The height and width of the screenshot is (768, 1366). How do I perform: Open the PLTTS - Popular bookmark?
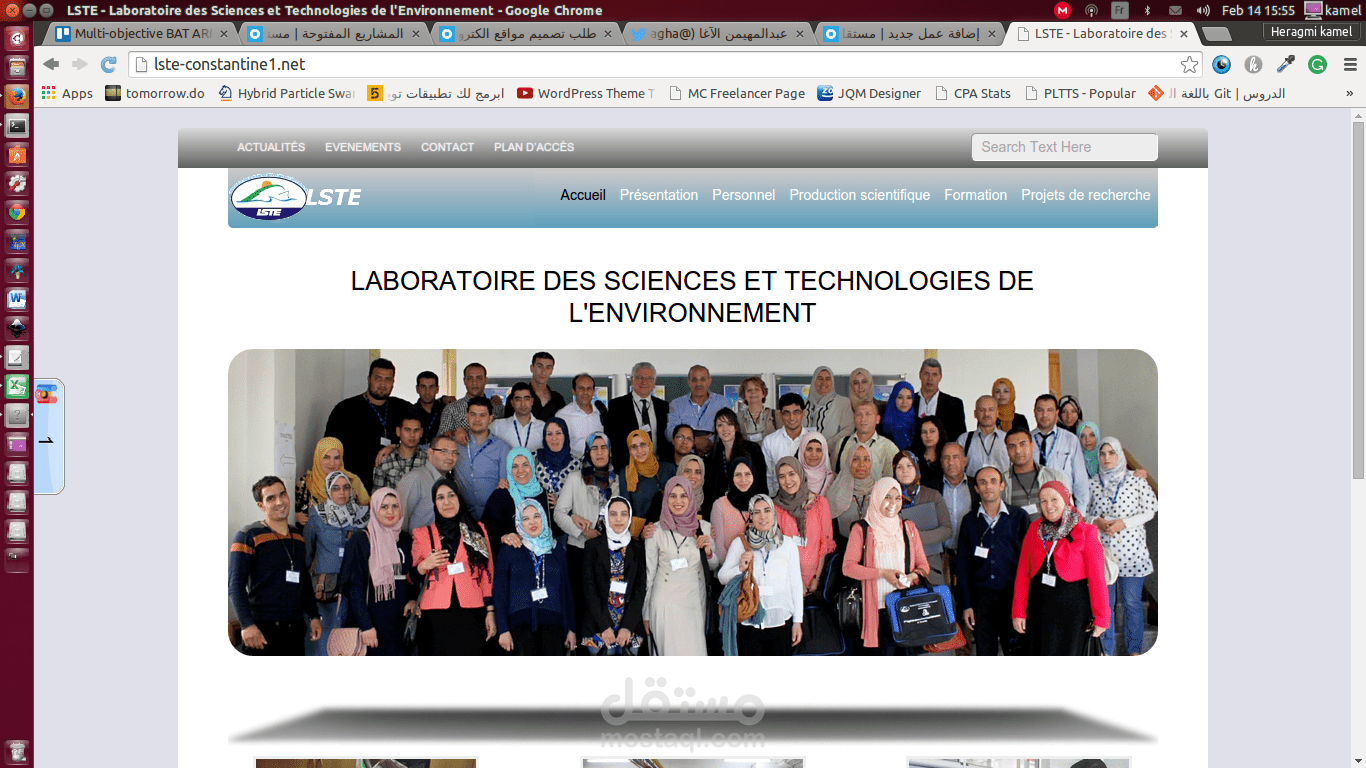point(1080,94)
